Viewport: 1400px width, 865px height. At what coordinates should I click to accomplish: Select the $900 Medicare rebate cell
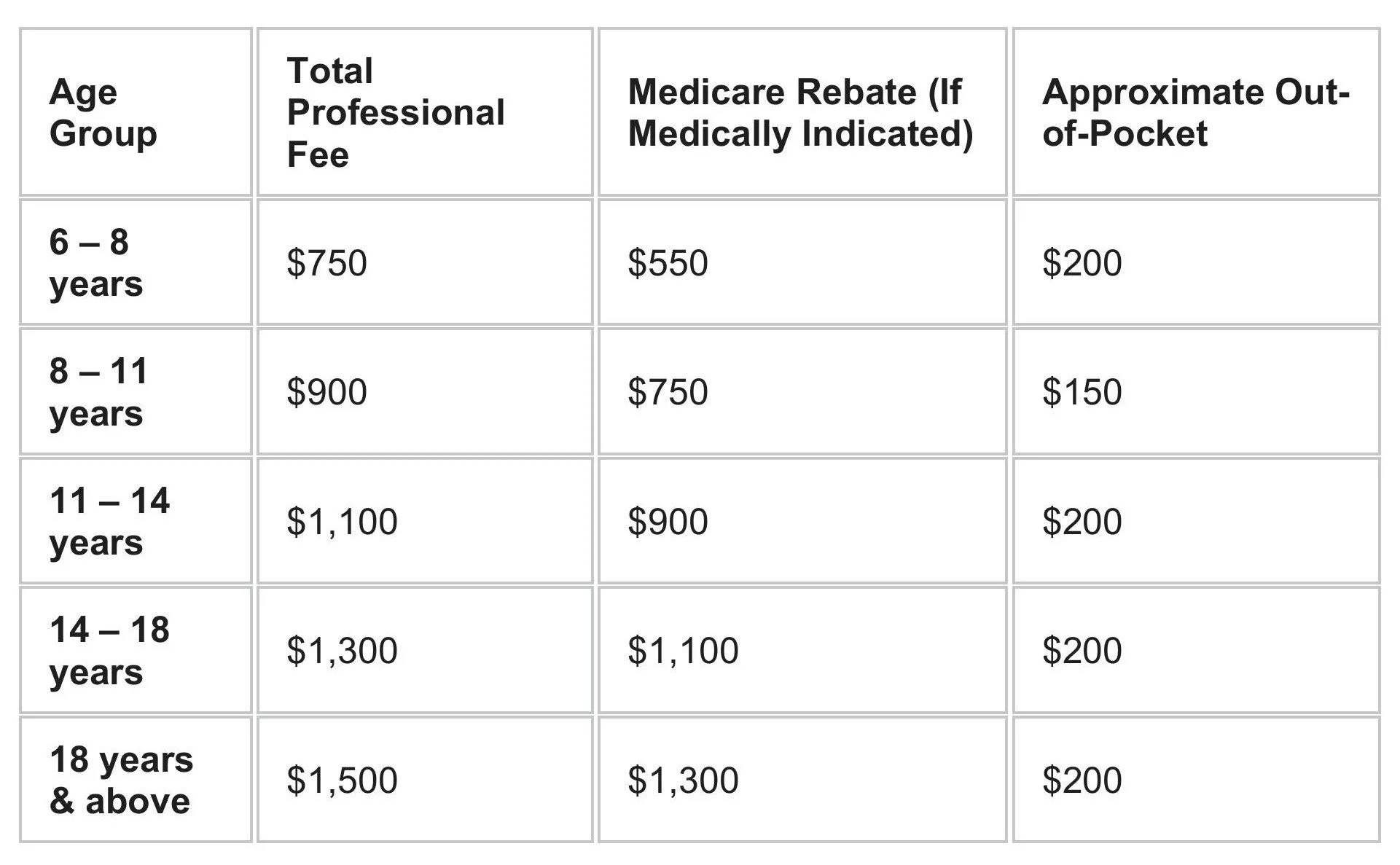[668, 522]
